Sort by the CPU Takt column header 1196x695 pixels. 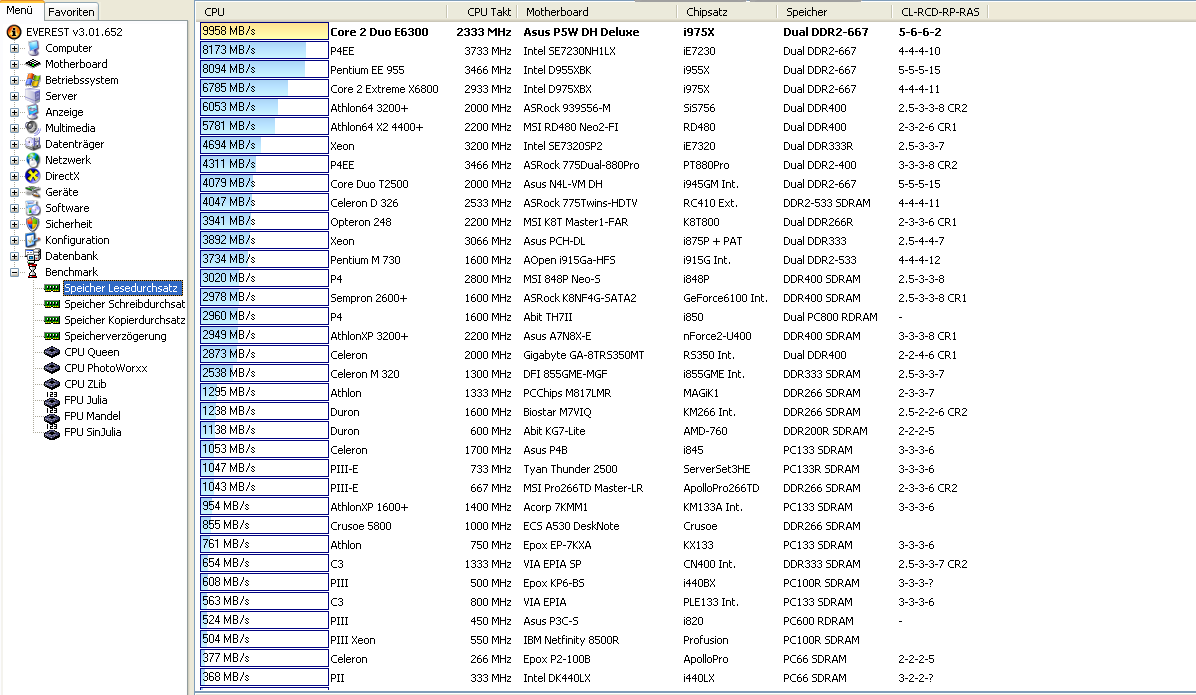[x=481, y=11]
